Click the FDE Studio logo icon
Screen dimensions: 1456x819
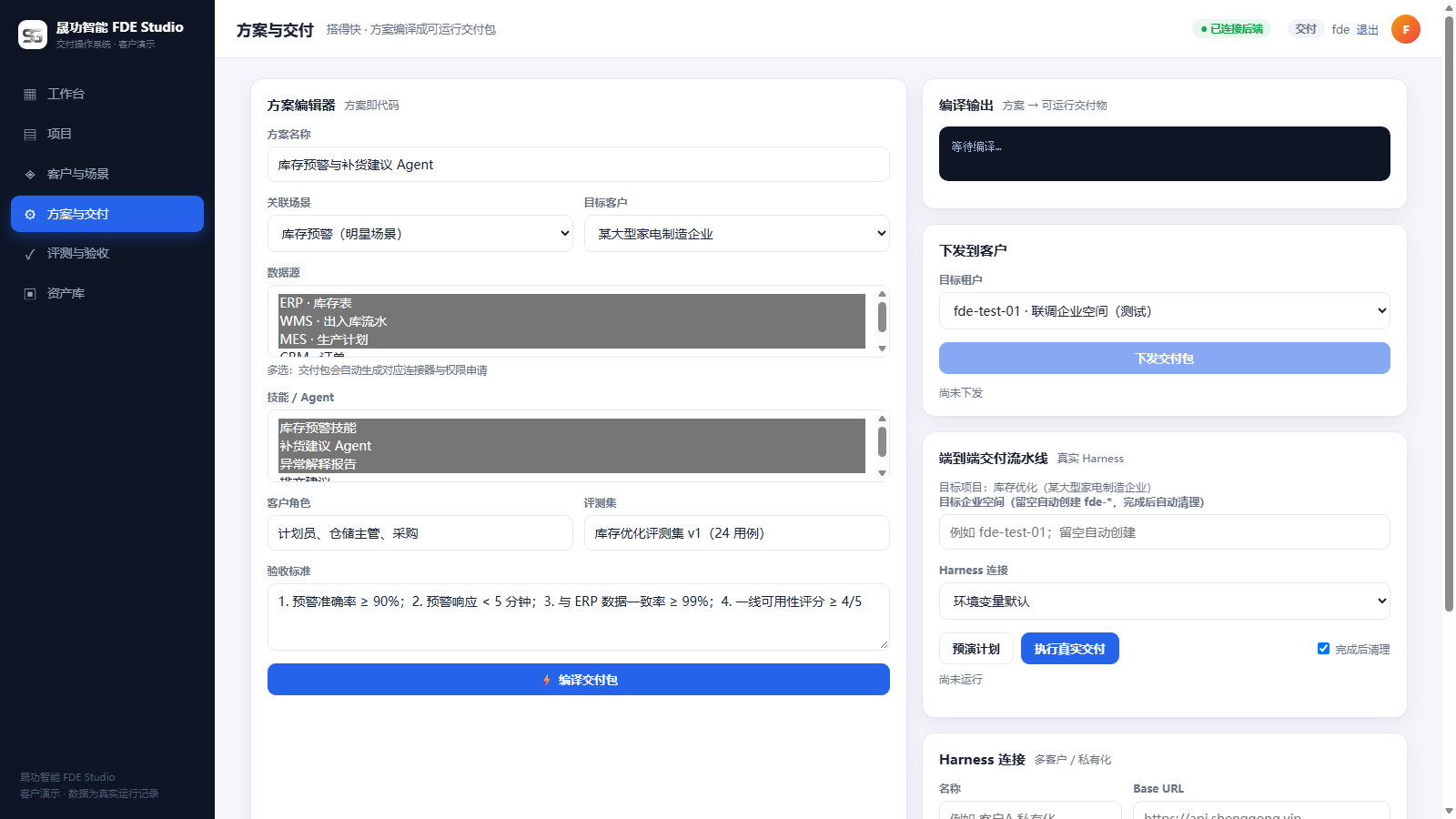pos(33,35)
